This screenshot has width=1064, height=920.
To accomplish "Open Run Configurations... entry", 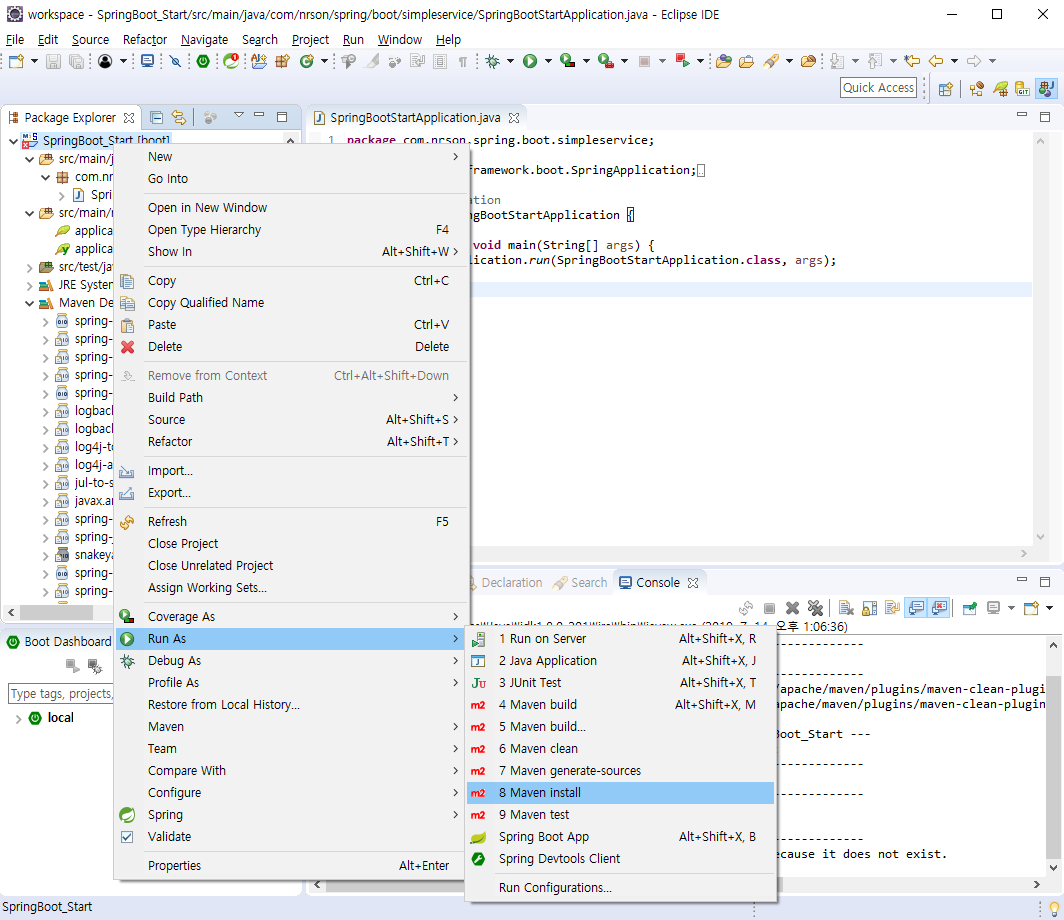I will (620, 887).
